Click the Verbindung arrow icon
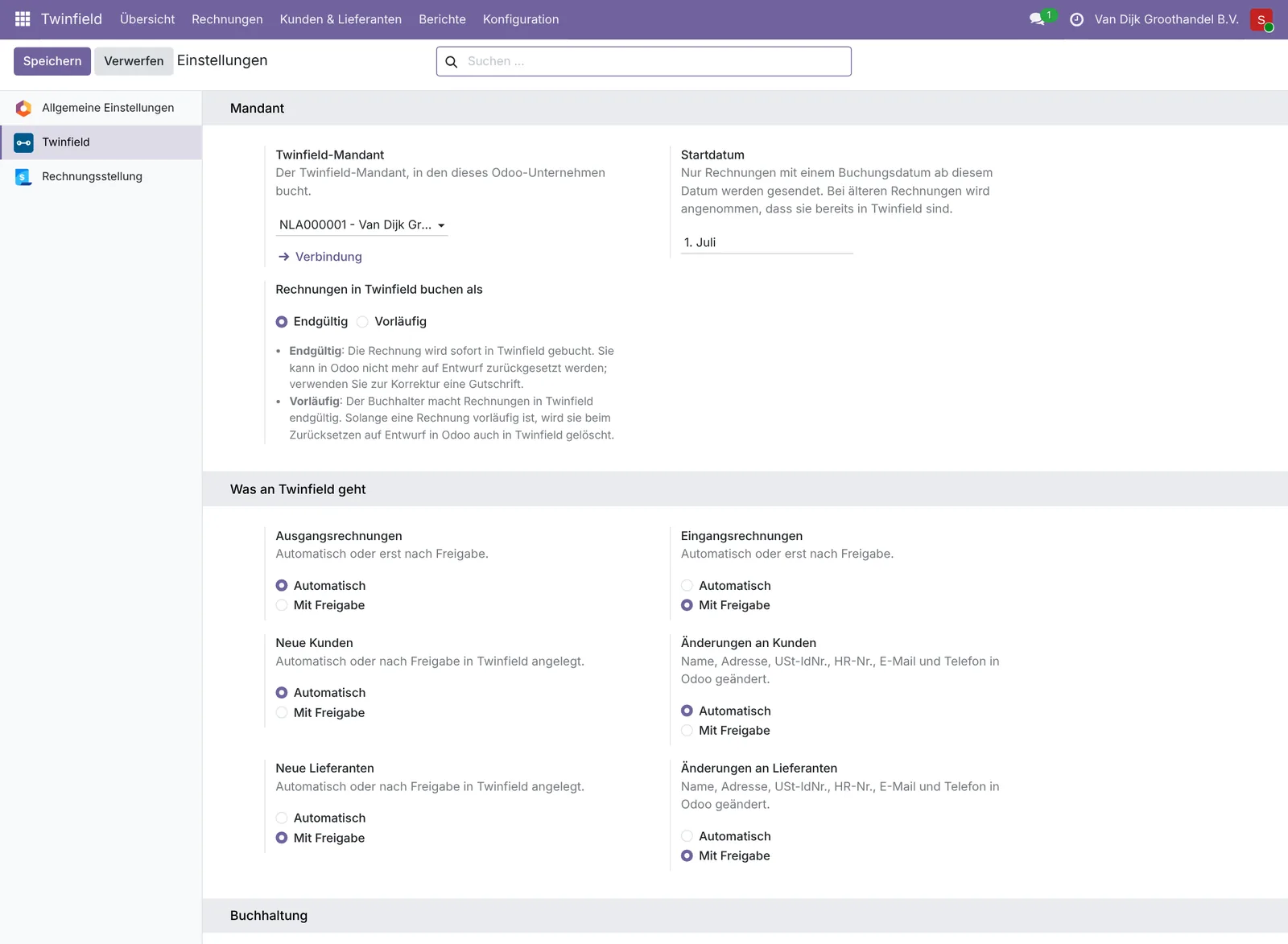The image size is (1288, 944). (x=283, y=257)
